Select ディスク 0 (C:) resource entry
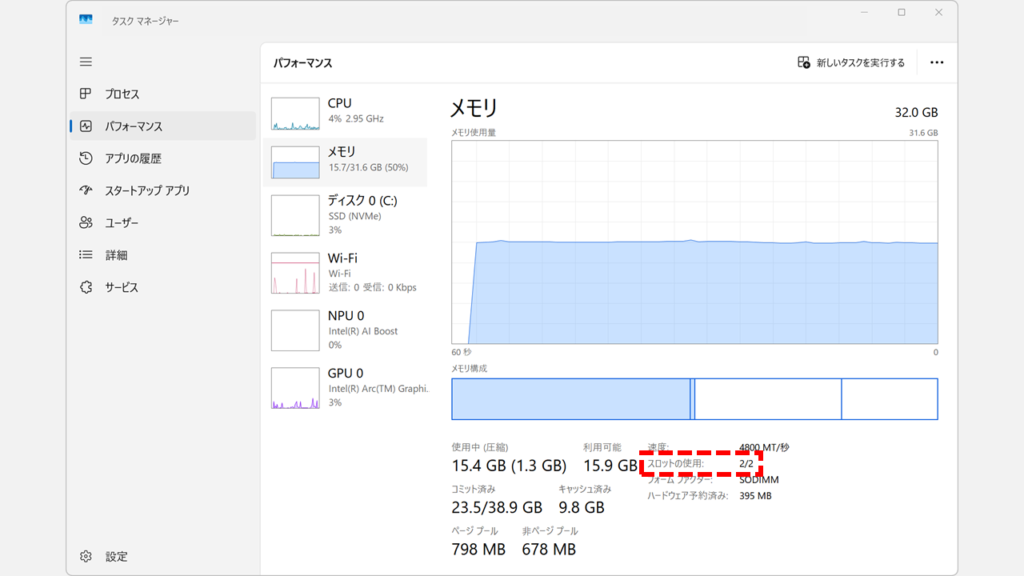 pyautogui.click(x=346, y=215)
